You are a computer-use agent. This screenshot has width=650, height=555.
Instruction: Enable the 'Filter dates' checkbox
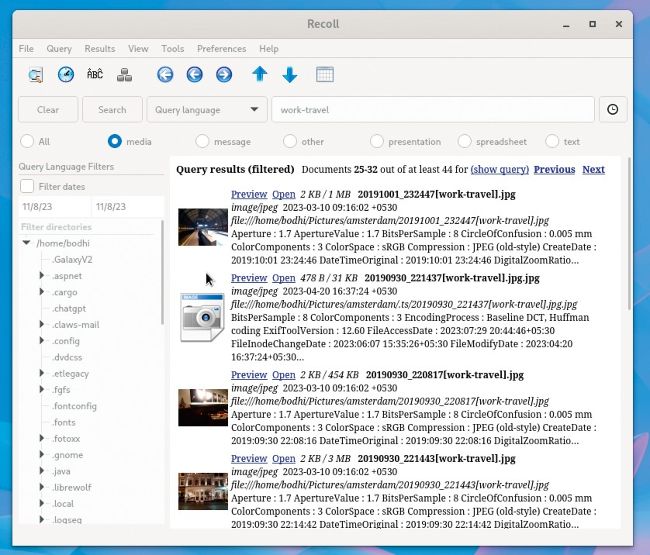[x=28, y=187]
